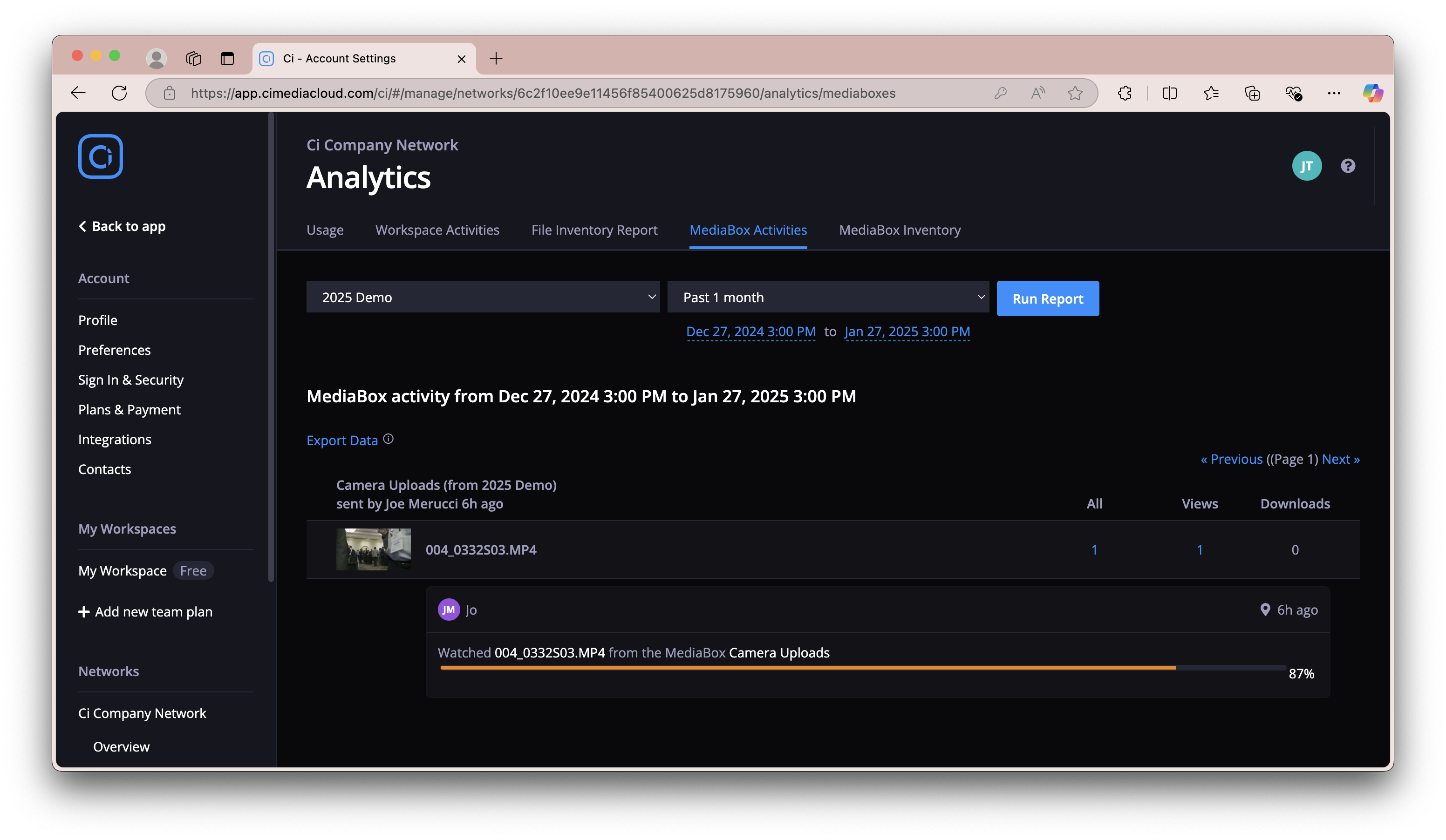The image size is (1446, 840).
Task: Click the Ci logo in the sidebar
Action: coord(101,156)
